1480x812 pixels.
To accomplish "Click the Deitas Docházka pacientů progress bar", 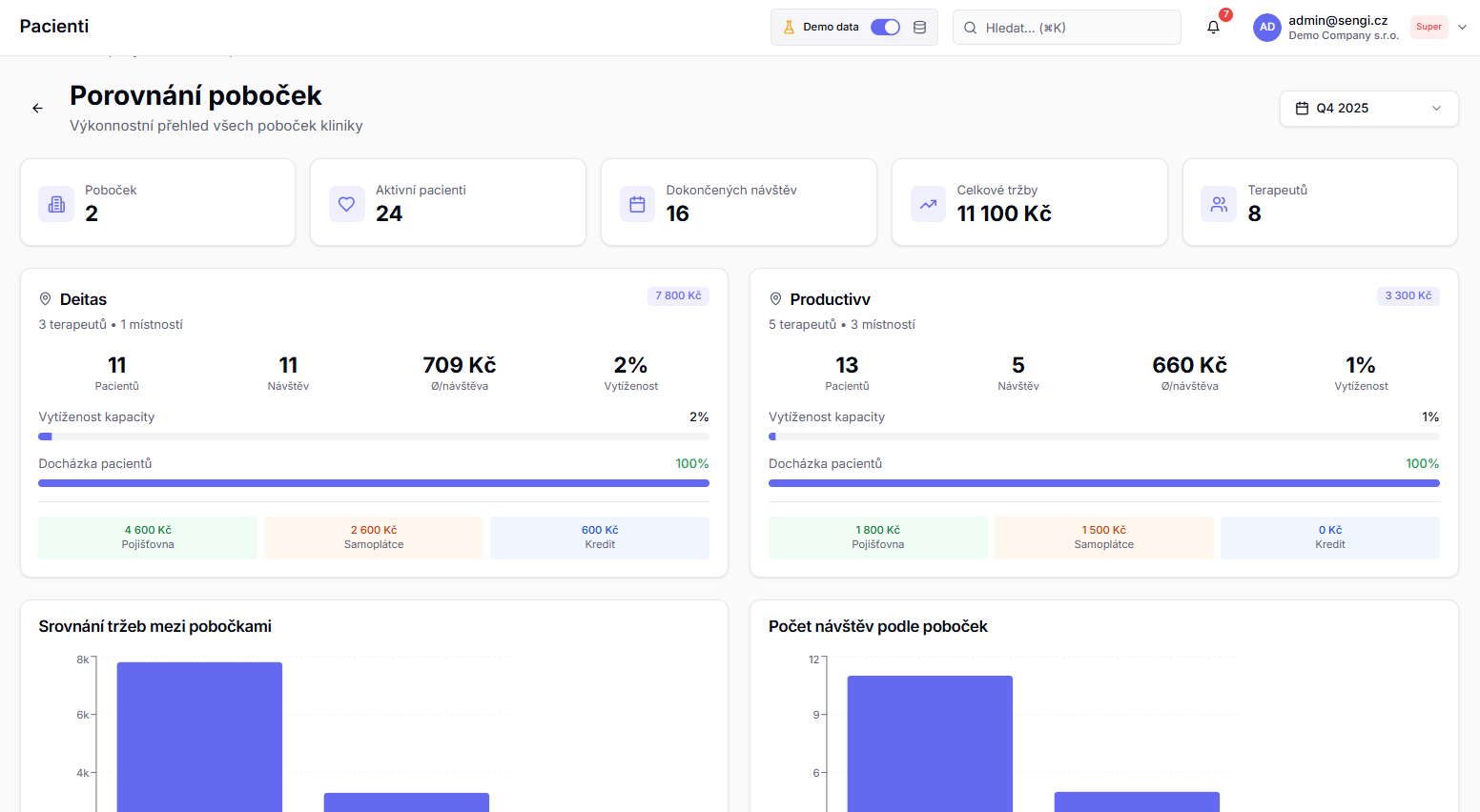I will coord(374,483).
